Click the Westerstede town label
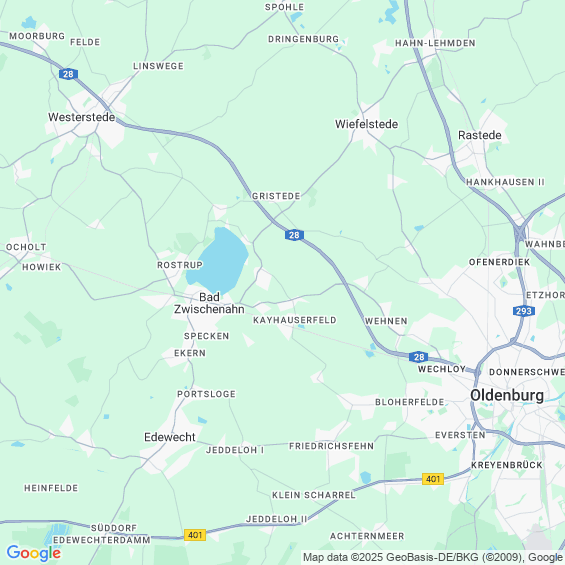Screen dimensions: 565x565 [82, 117]
